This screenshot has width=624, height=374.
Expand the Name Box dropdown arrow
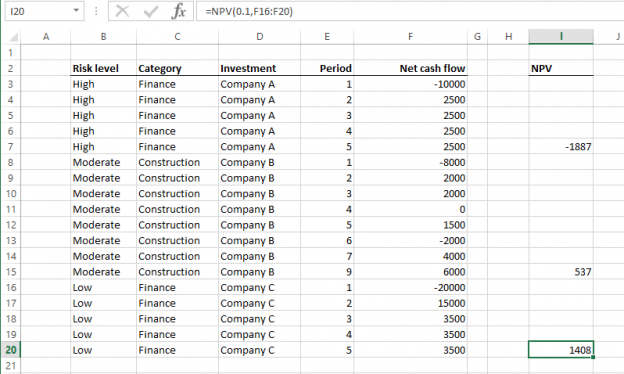(76, 11)
